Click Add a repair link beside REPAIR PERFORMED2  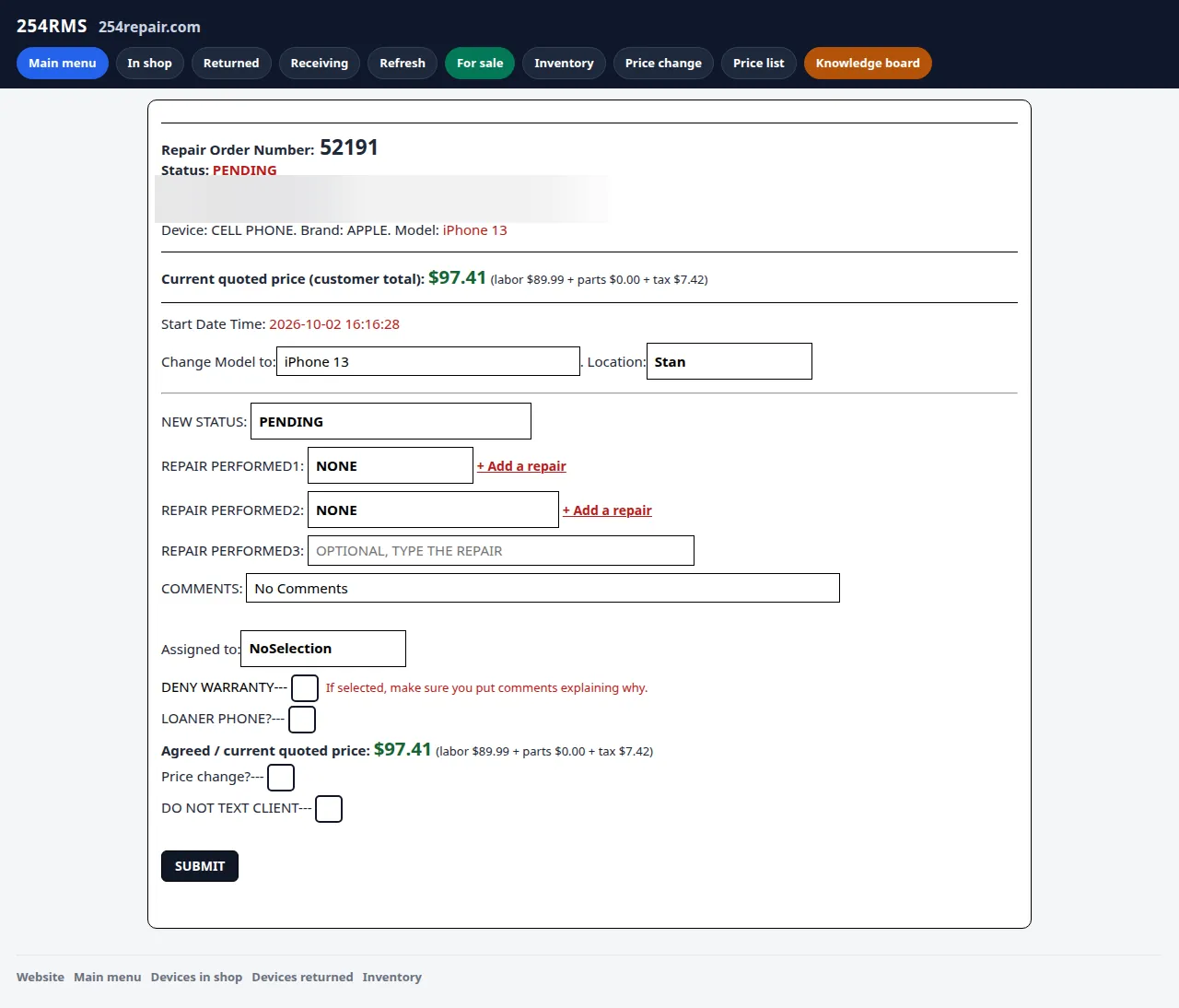coord(607,510)
